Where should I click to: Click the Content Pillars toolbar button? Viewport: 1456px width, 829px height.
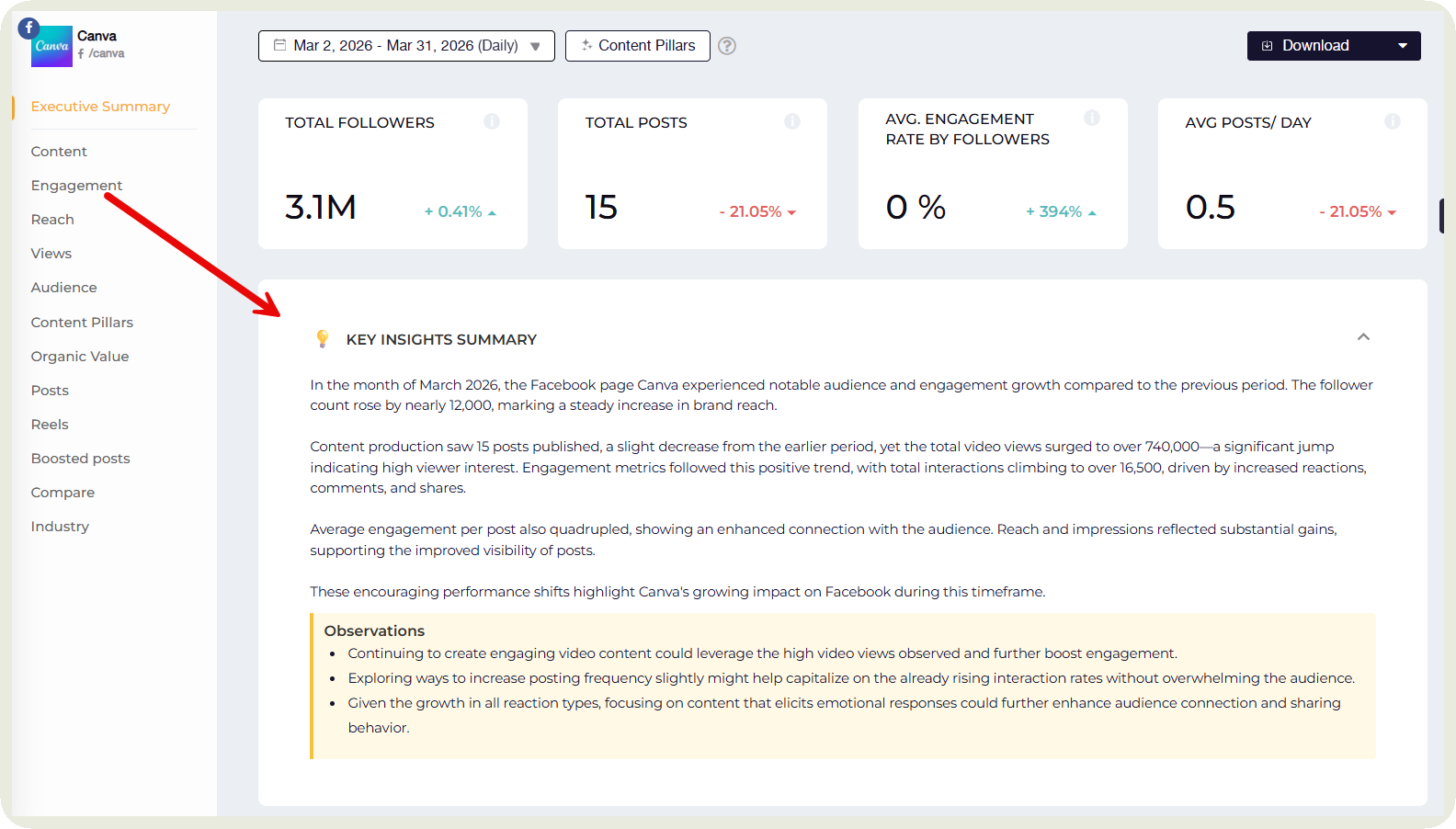637,46
